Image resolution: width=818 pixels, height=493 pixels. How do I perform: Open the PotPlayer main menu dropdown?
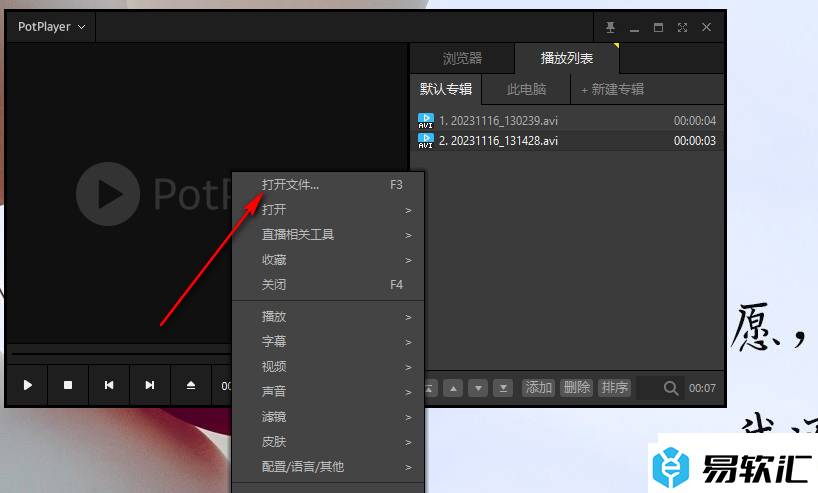[51, 27]
